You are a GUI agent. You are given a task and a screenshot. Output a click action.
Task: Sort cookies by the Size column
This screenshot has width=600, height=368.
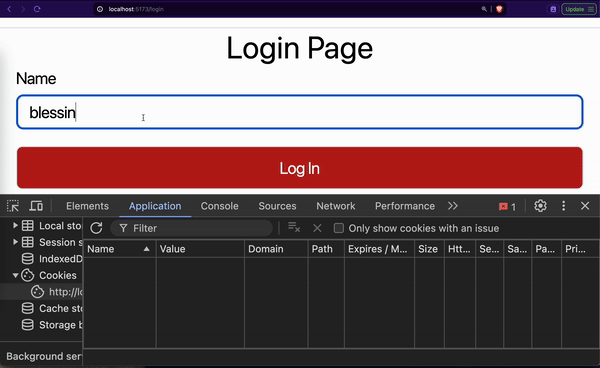pos(429,249)
